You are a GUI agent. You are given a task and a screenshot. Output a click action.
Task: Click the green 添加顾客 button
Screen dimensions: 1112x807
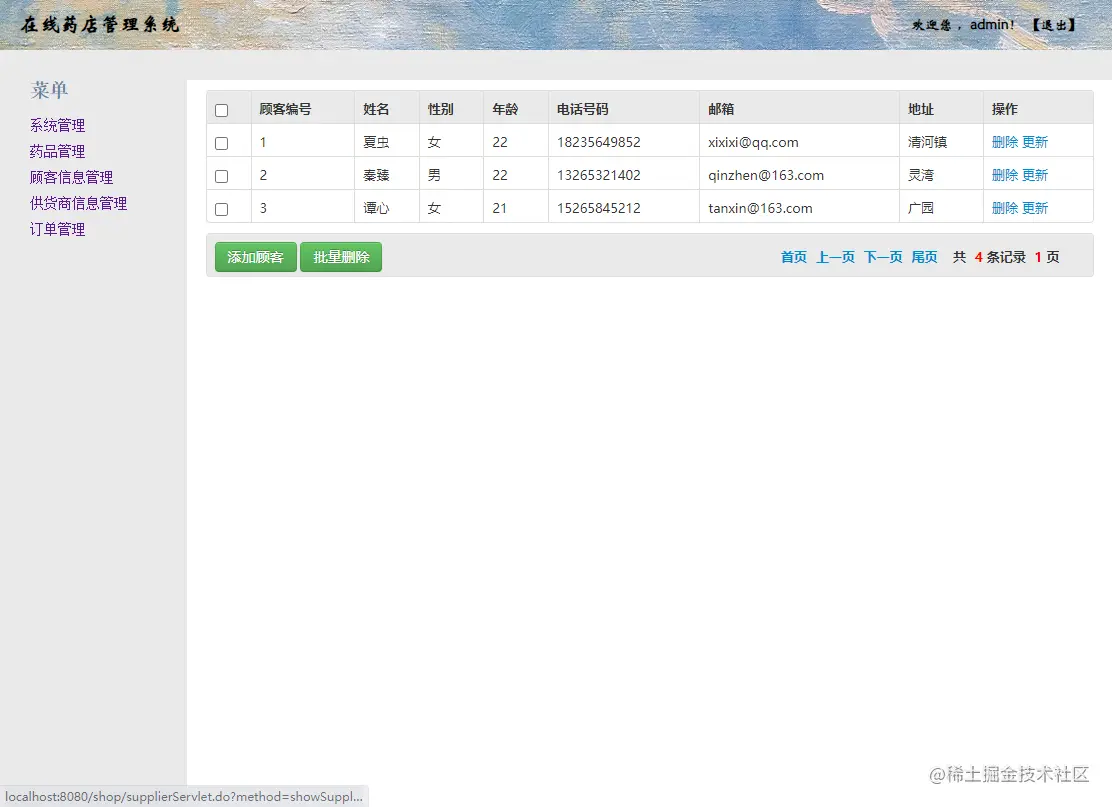coord(254,256)
